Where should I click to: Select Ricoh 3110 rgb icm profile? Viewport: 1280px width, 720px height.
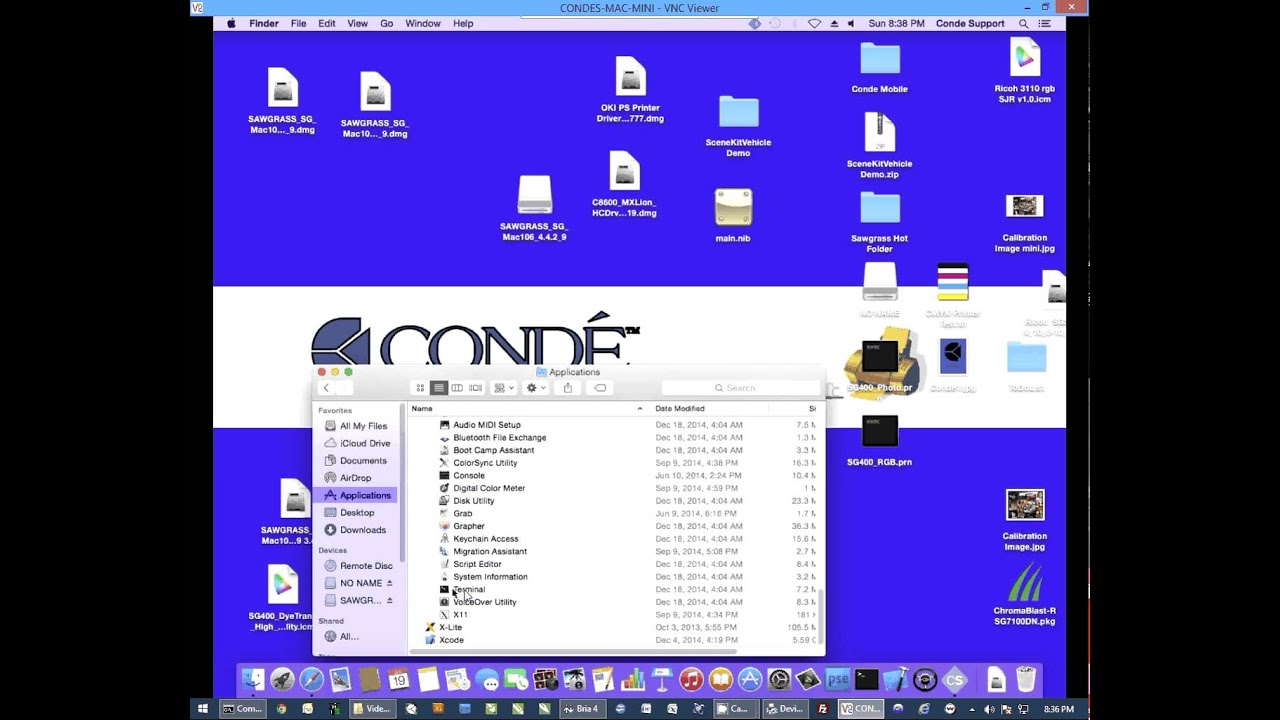tap(1025, 70)
